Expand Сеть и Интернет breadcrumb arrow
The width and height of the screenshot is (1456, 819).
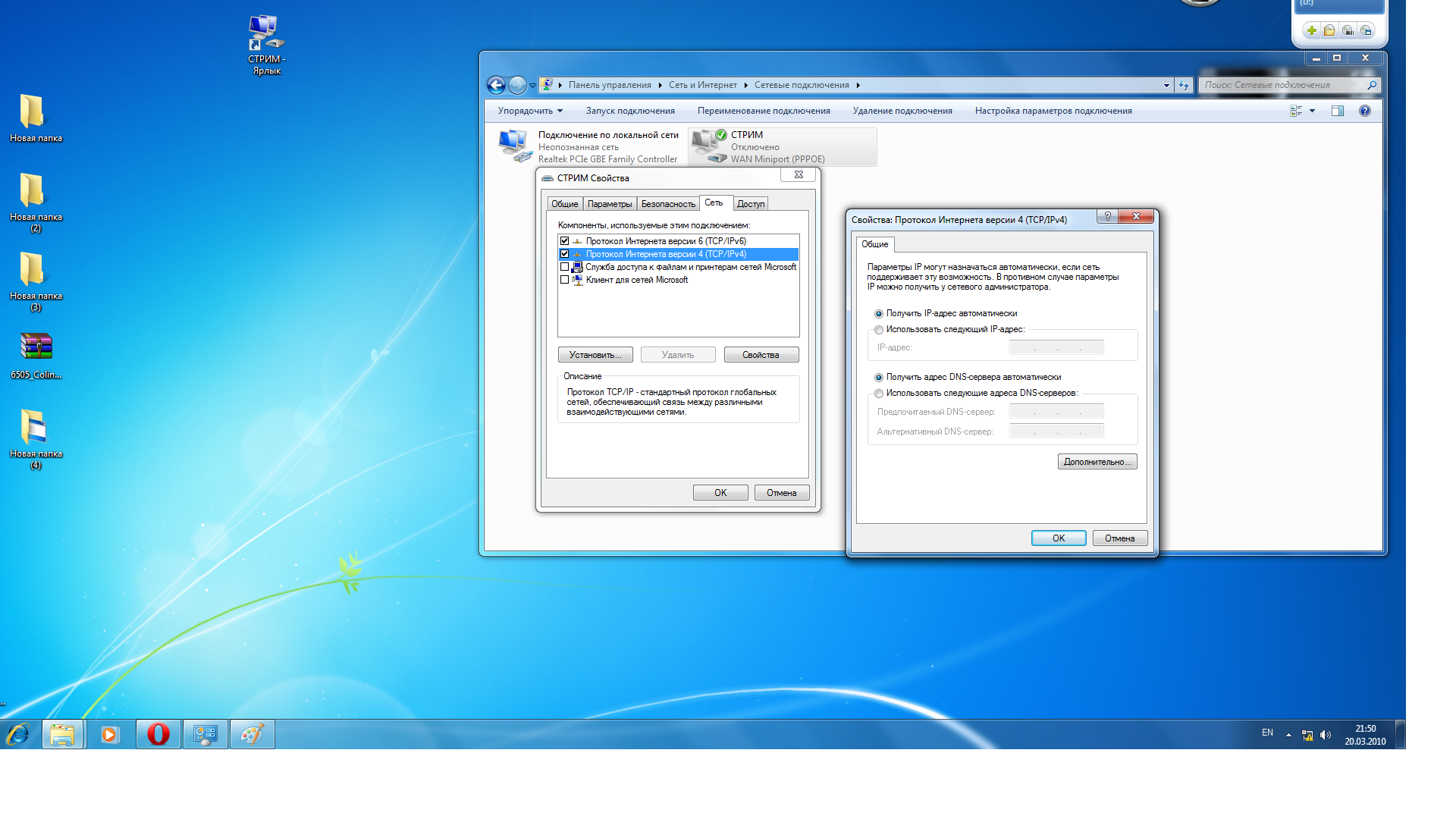pyautogui.click(x=746, y=86)
